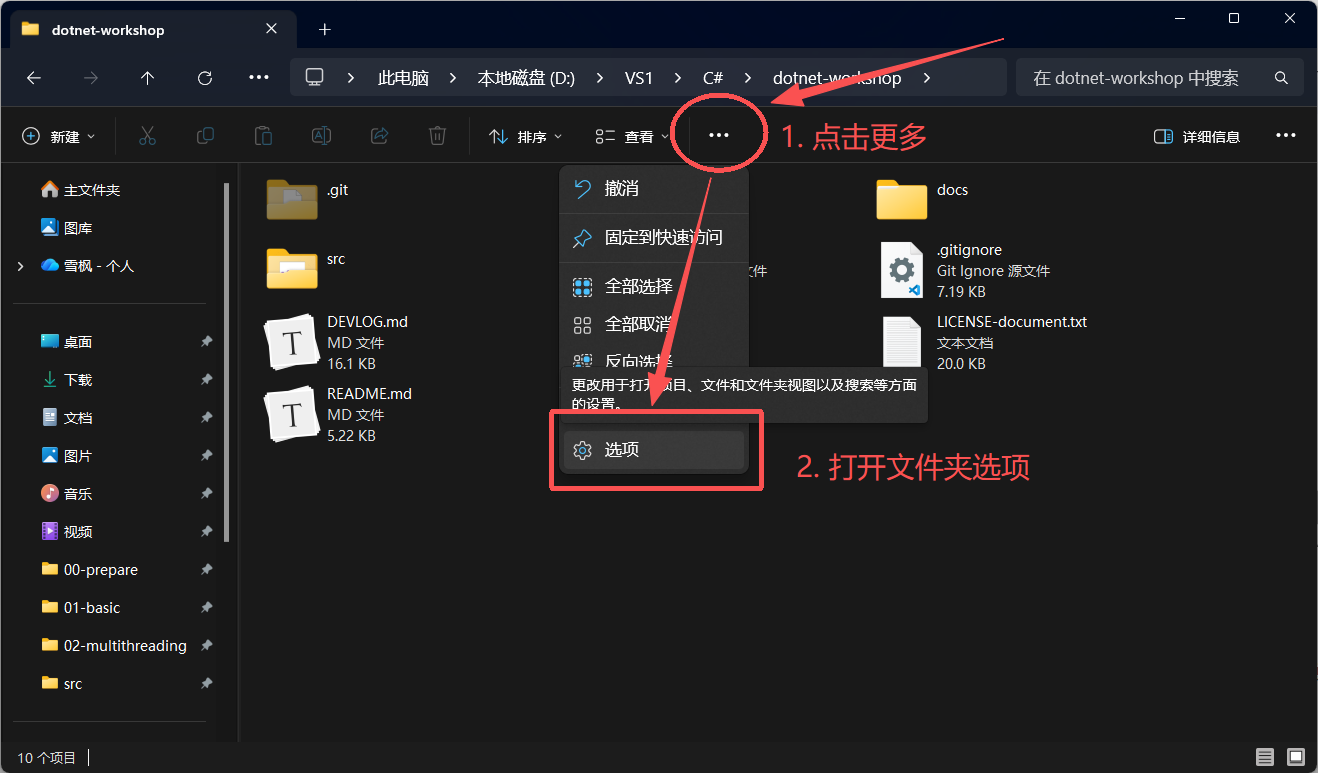Go to 此电脑 breadcrumb
The height and width of the screenshot is (773, 1318).
[x=403, y=78]
